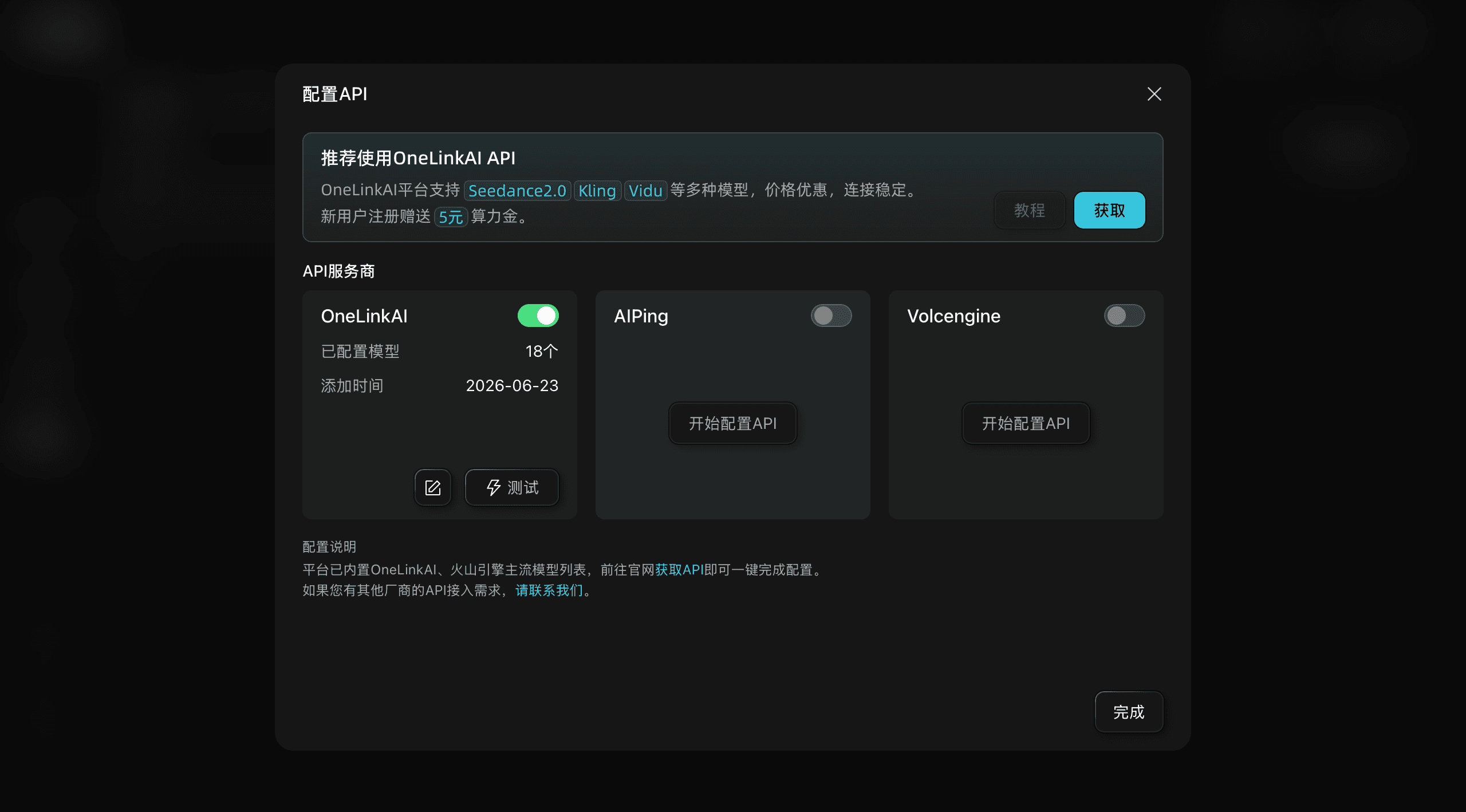
Task: Click the 测试 button with lightning icon
Action: click(x=512, y=487)
